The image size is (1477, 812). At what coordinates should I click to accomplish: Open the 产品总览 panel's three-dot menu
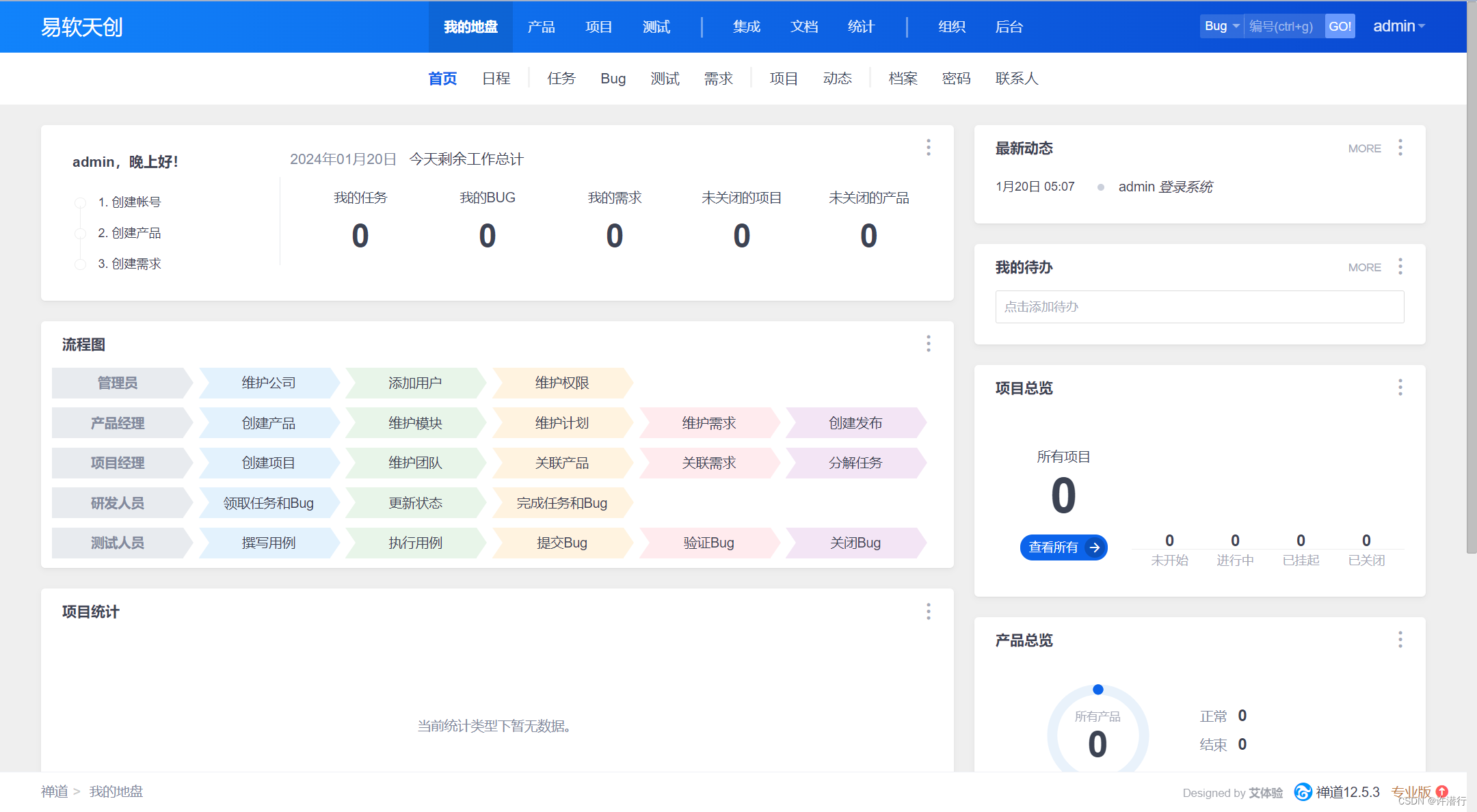[1400, 640]
